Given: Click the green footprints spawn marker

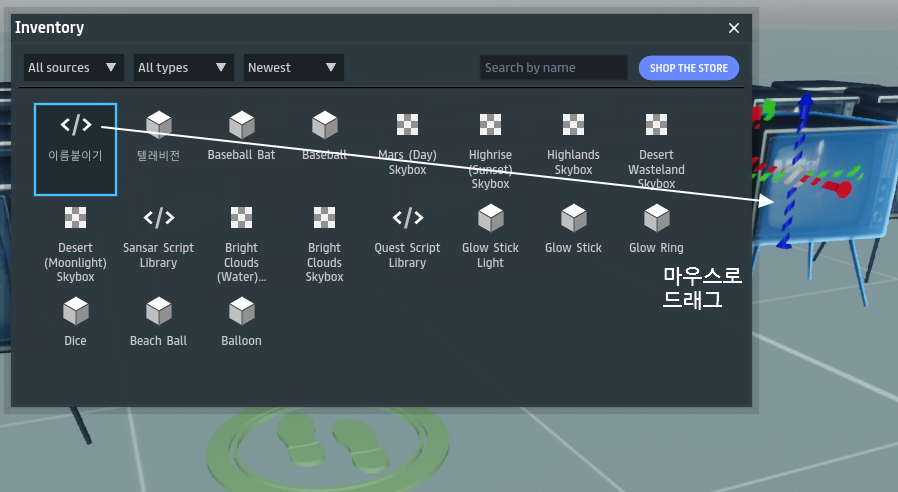Looking at the screenshot, I should click(x=328, y=449).
